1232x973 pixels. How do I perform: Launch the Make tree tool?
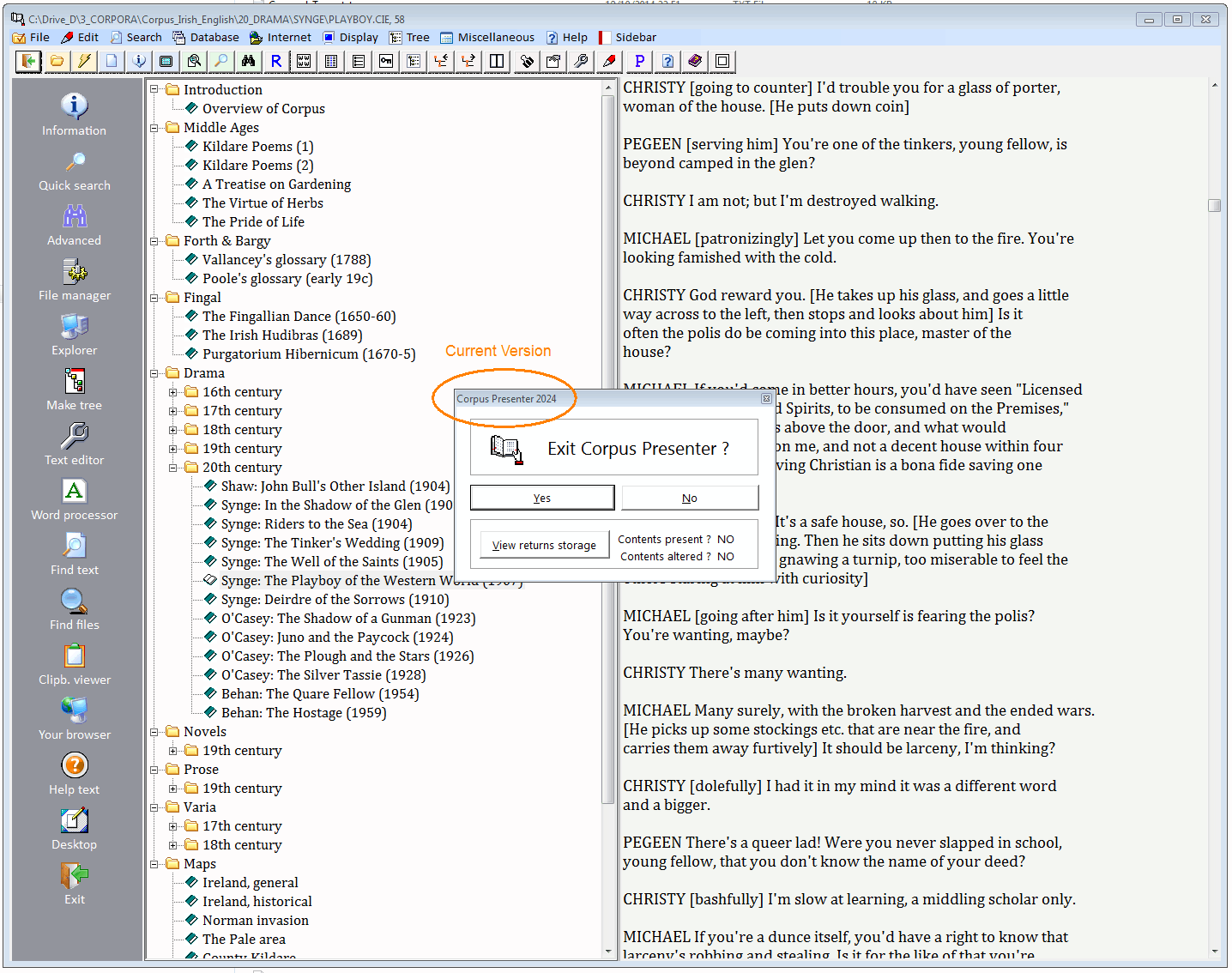coord(74,382)
